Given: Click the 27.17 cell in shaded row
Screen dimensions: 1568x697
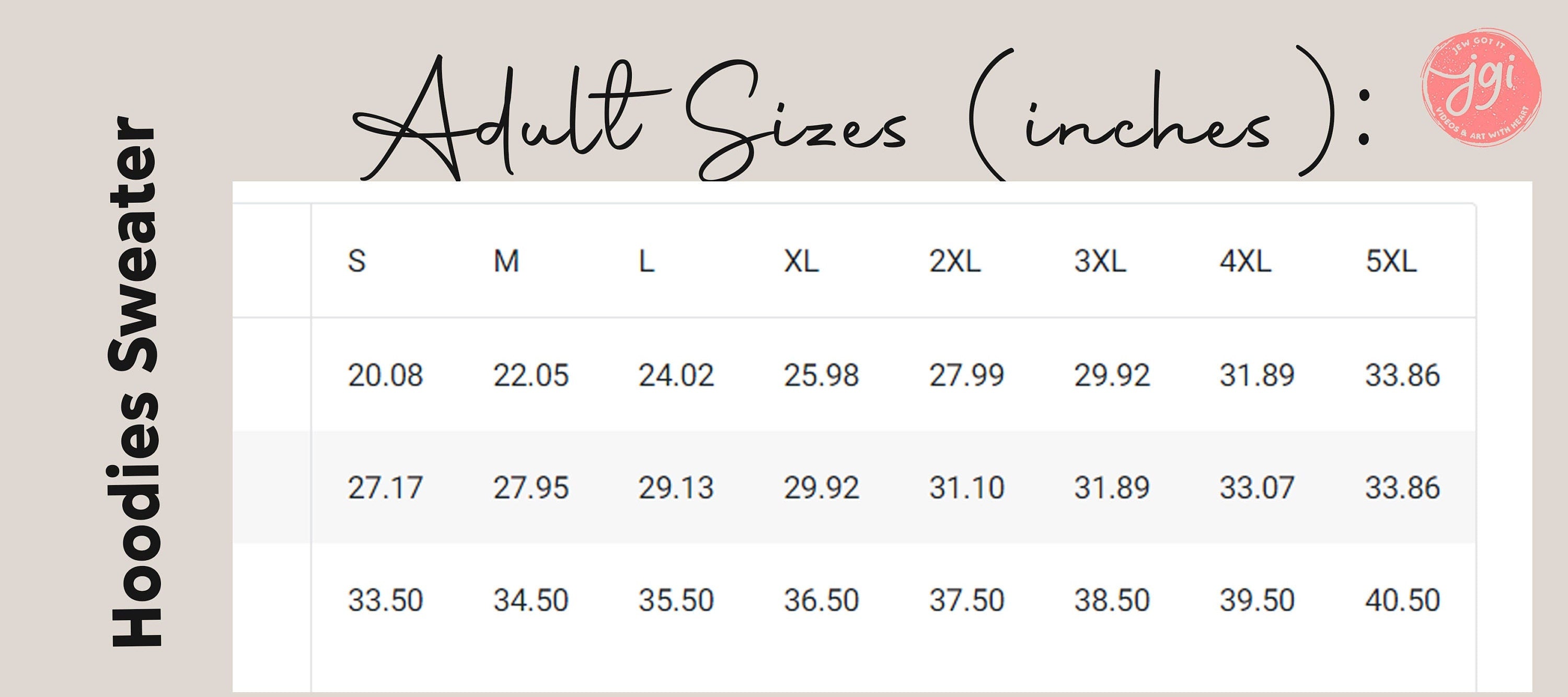Looking at the screenshot, I should pyautogui.click(x=385, y=488).
